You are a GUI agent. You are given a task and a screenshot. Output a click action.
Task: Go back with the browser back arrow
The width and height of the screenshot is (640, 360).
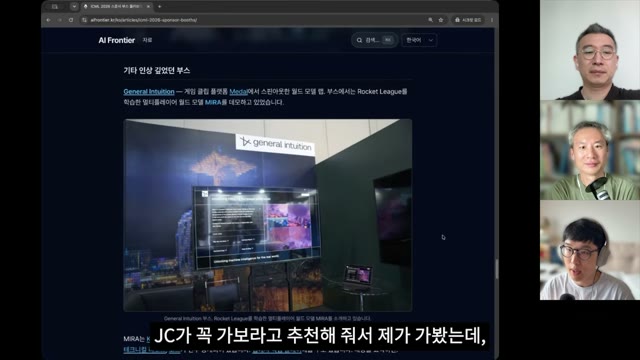pos(49,20)
